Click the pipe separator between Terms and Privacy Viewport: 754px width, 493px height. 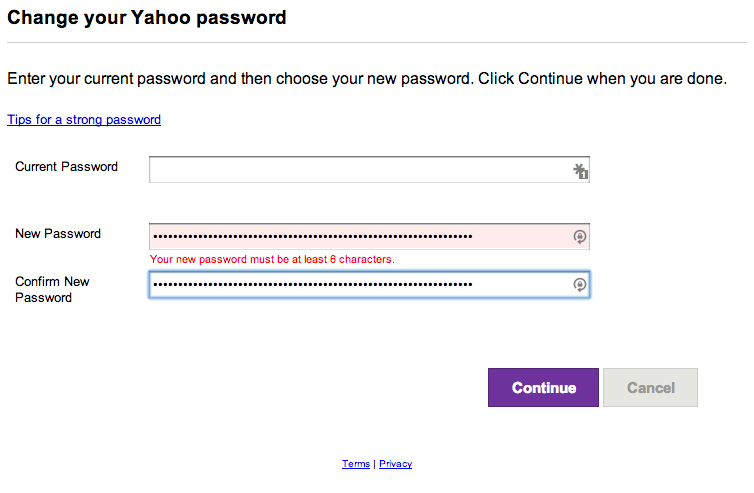pyautogui.click(x=374, y=464)
